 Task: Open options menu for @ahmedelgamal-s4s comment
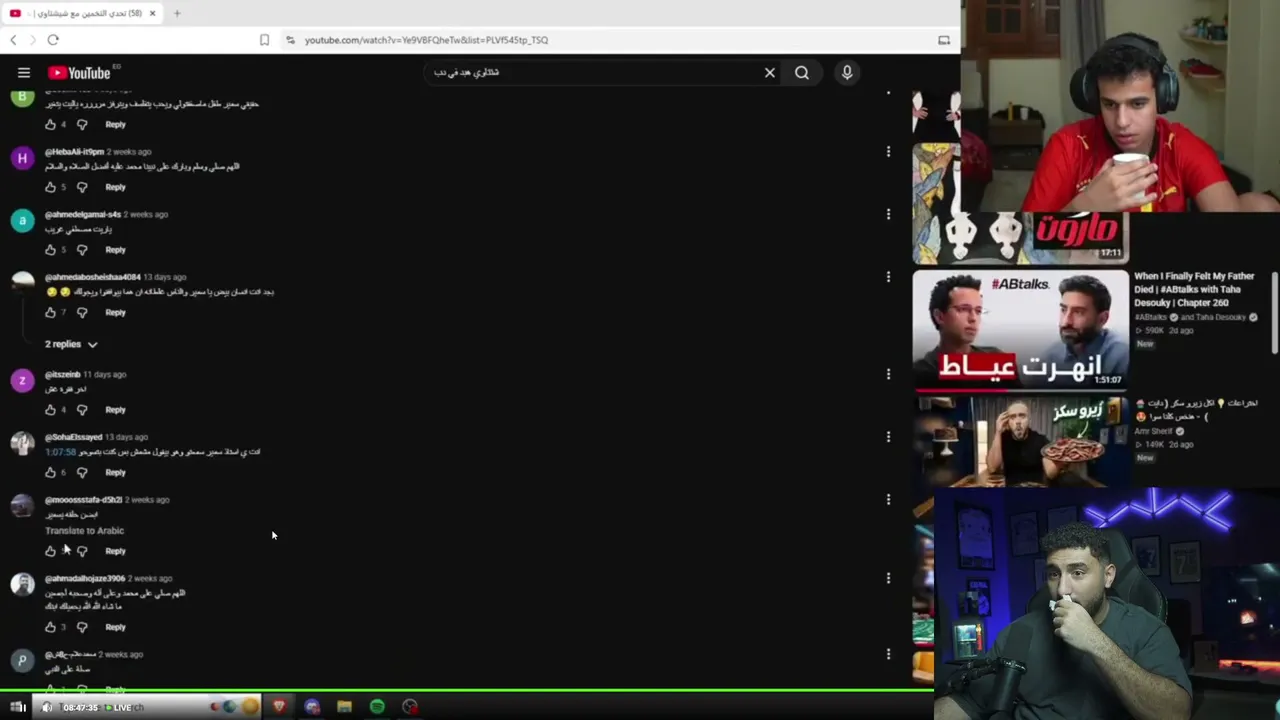click(x=888, y=214)
